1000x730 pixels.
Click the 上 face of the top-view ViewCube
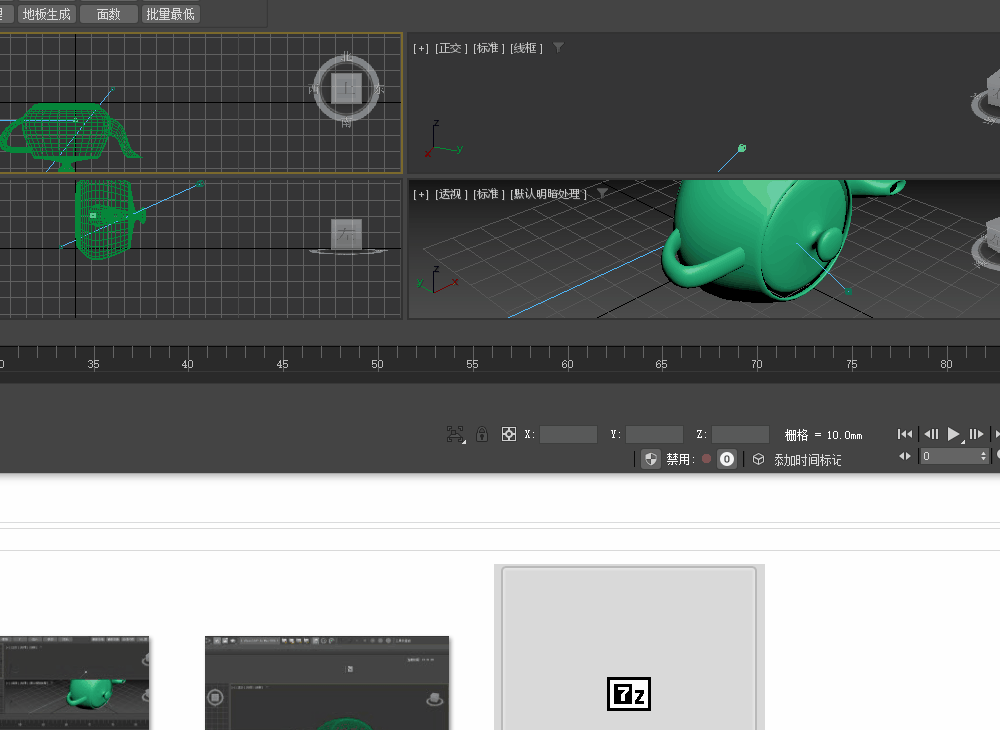346,88
